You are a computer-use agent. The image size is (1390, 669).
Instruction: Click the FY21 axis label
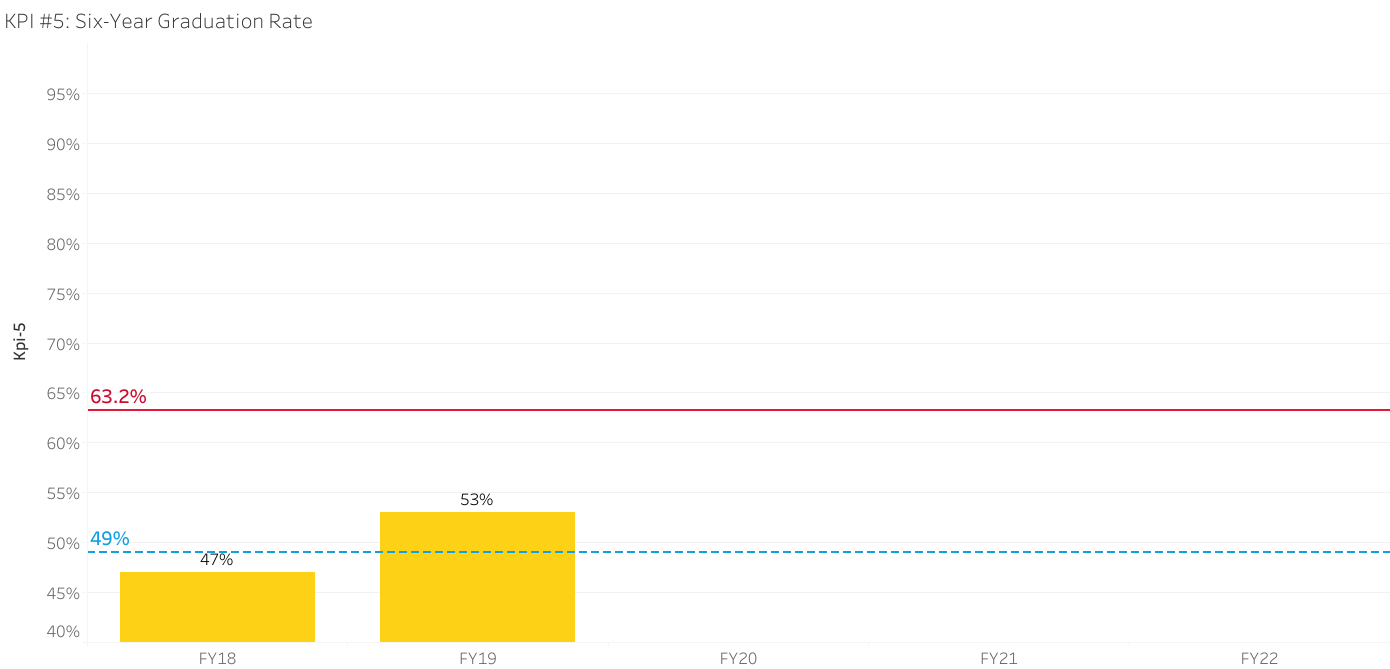[998, 658]
